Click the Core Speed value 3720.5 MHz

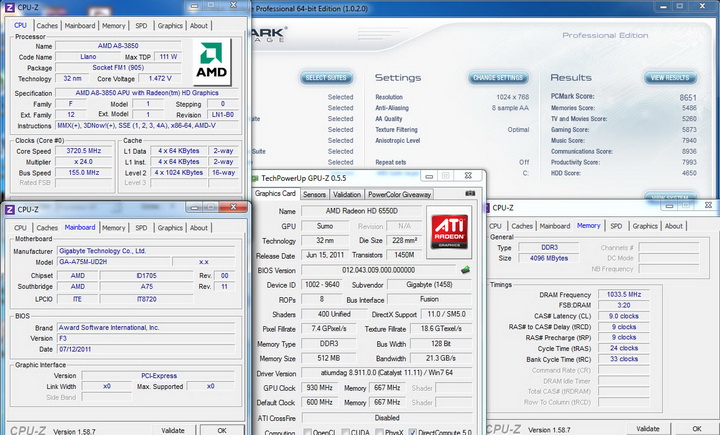click(x=84, y=151)
